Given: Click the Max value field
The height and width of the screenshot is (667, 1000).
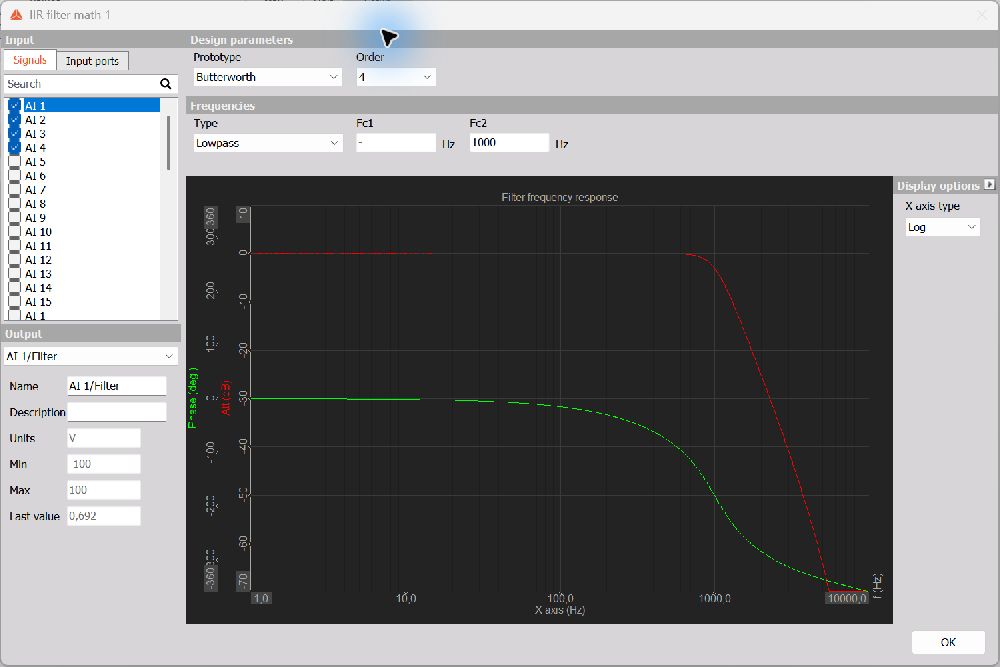Looking at the screenshot, I should 104,490.
